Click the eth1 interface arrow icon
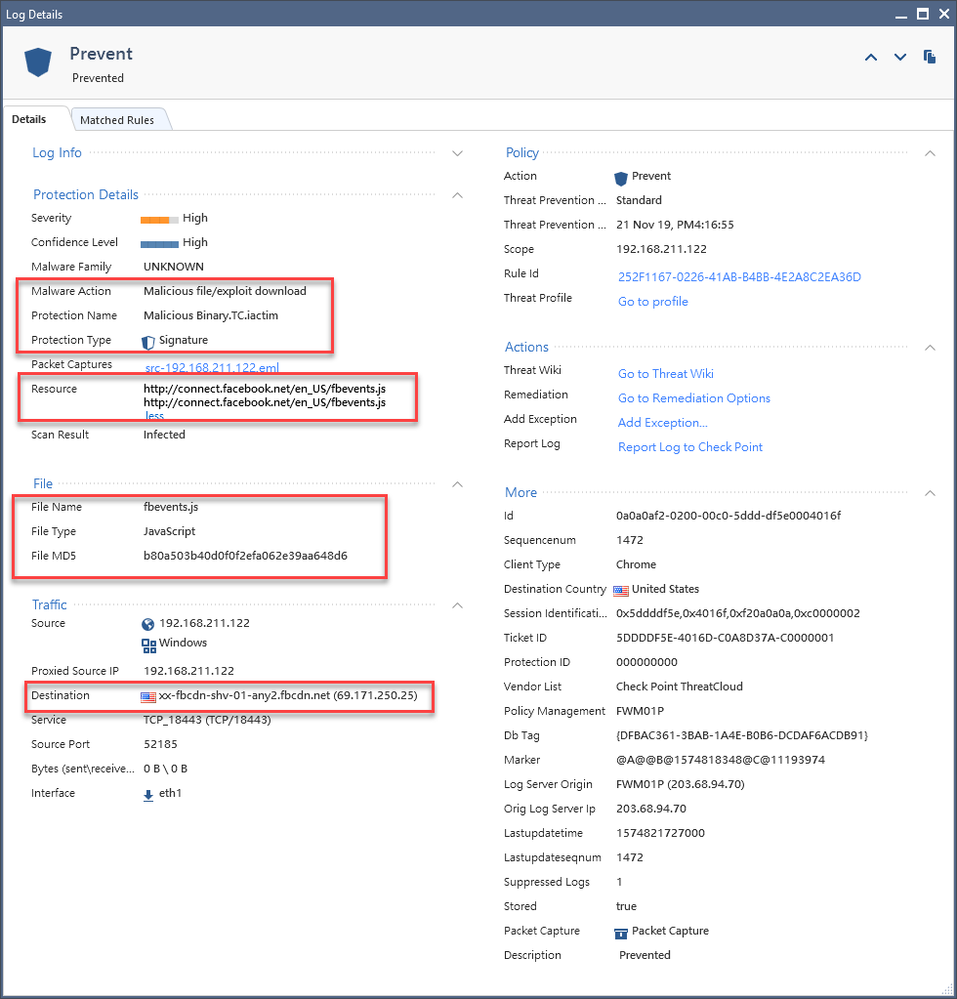The image size is (957, 999). point(149,794)
